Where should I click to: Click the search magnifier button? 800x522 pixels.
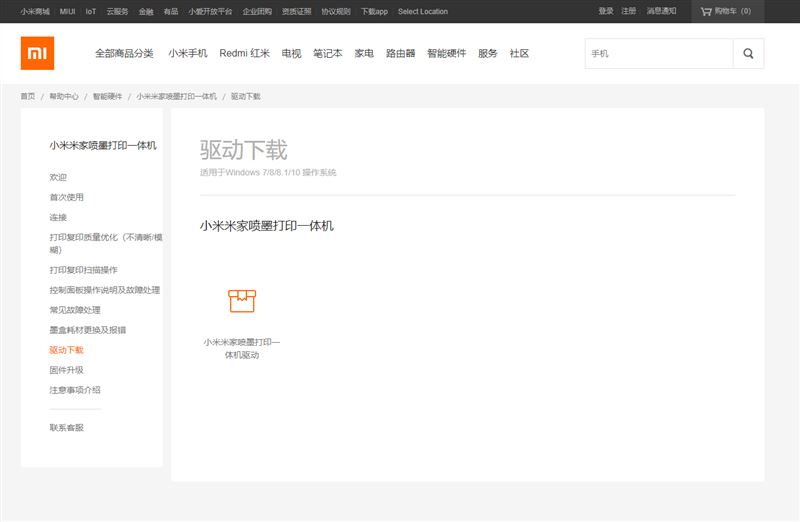[748, 54]
